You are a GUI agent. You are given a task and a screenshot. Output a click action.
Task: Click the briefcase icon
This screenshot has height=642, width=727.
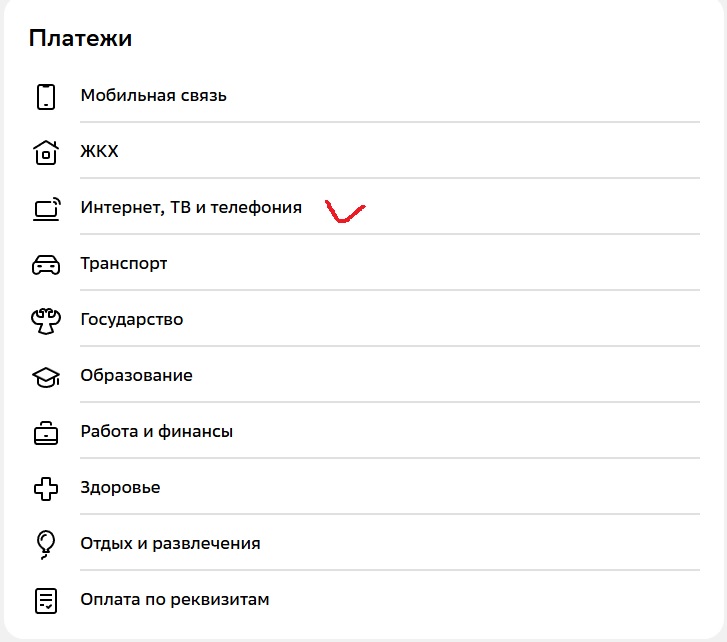46,432
